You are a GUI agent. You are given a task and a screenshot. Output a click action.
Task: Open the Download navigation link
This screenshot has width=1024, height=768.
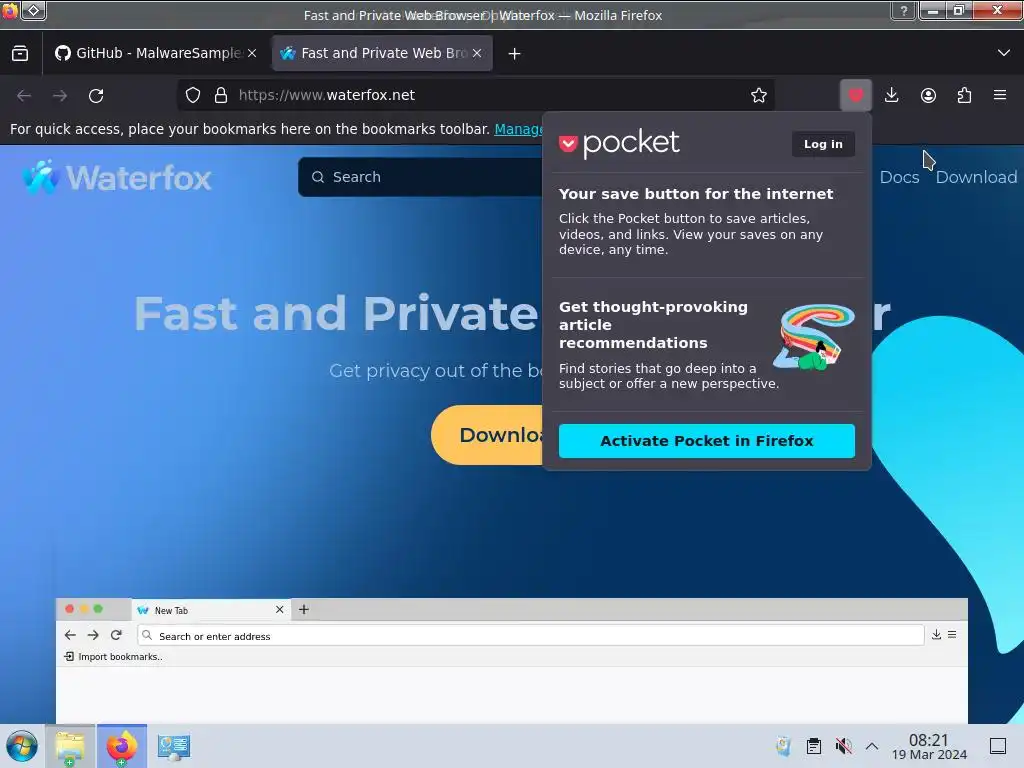coord(976,177)
